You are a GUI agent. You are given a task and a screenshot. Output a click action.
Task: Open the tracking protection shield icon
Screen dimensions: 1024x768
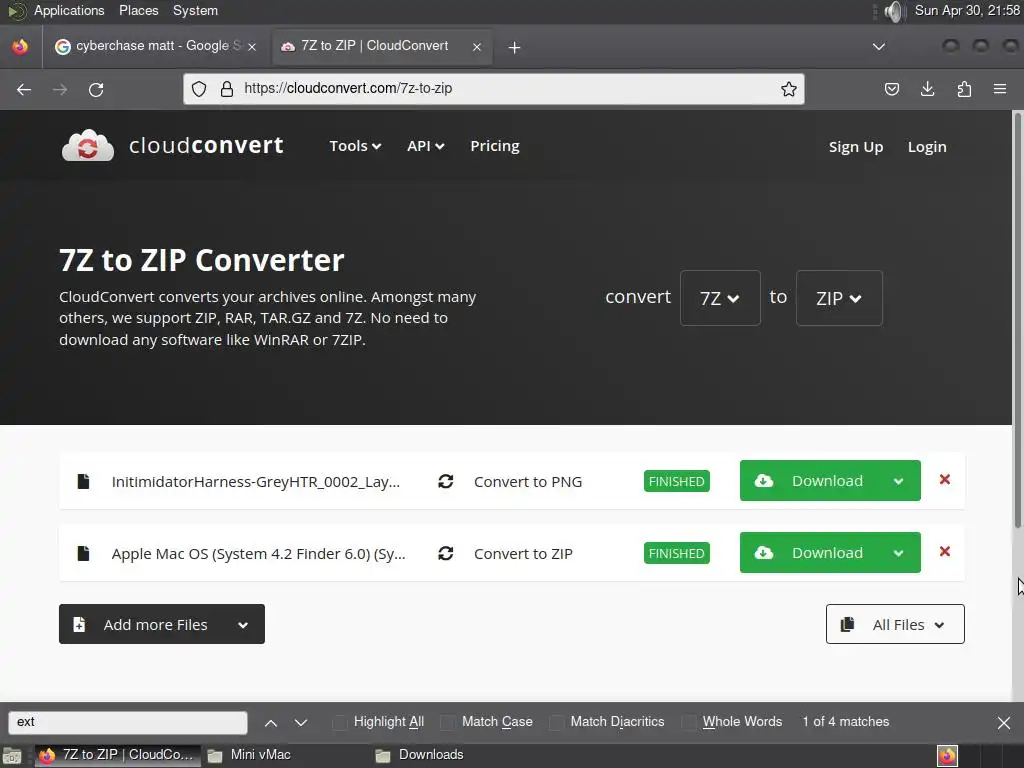[x=199, y=89]
